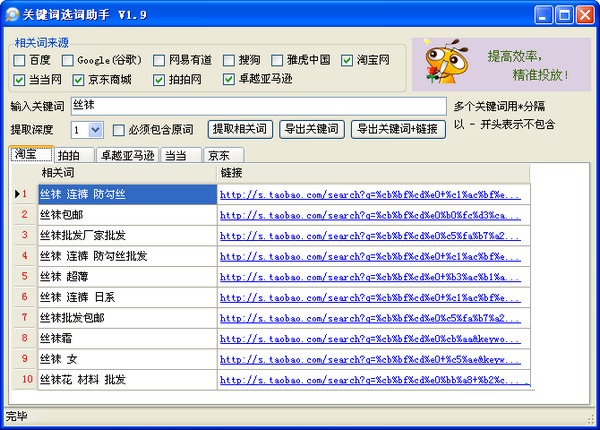Select the 丝袜 连裤 防勾丝 row cell
Screen dimensions: 600x430
(127, 194)
